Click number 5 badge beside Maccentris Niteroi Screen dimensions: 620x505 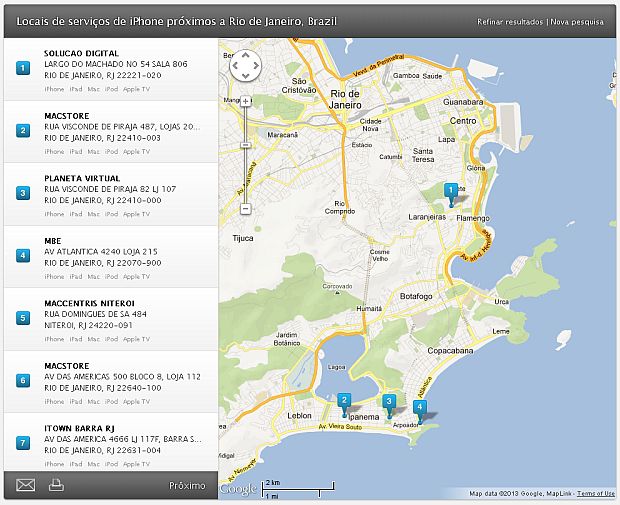pyautogui.click(x=23, y=318)
